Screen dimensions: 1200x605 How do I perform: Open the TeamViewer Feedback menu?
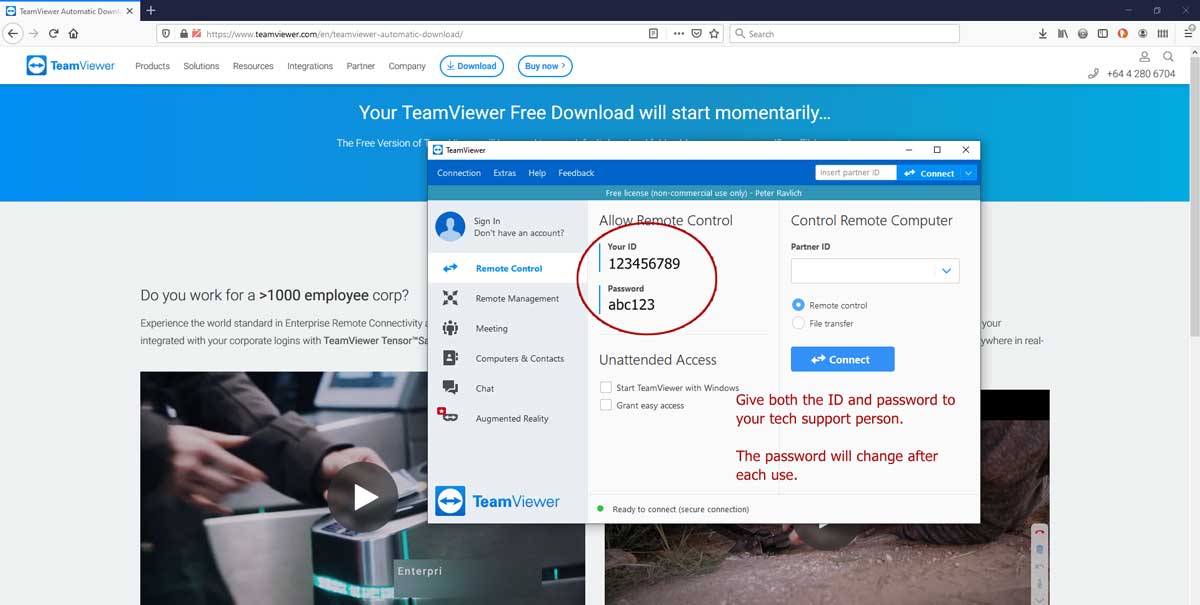pyautogui.click(x=576, y=173)
